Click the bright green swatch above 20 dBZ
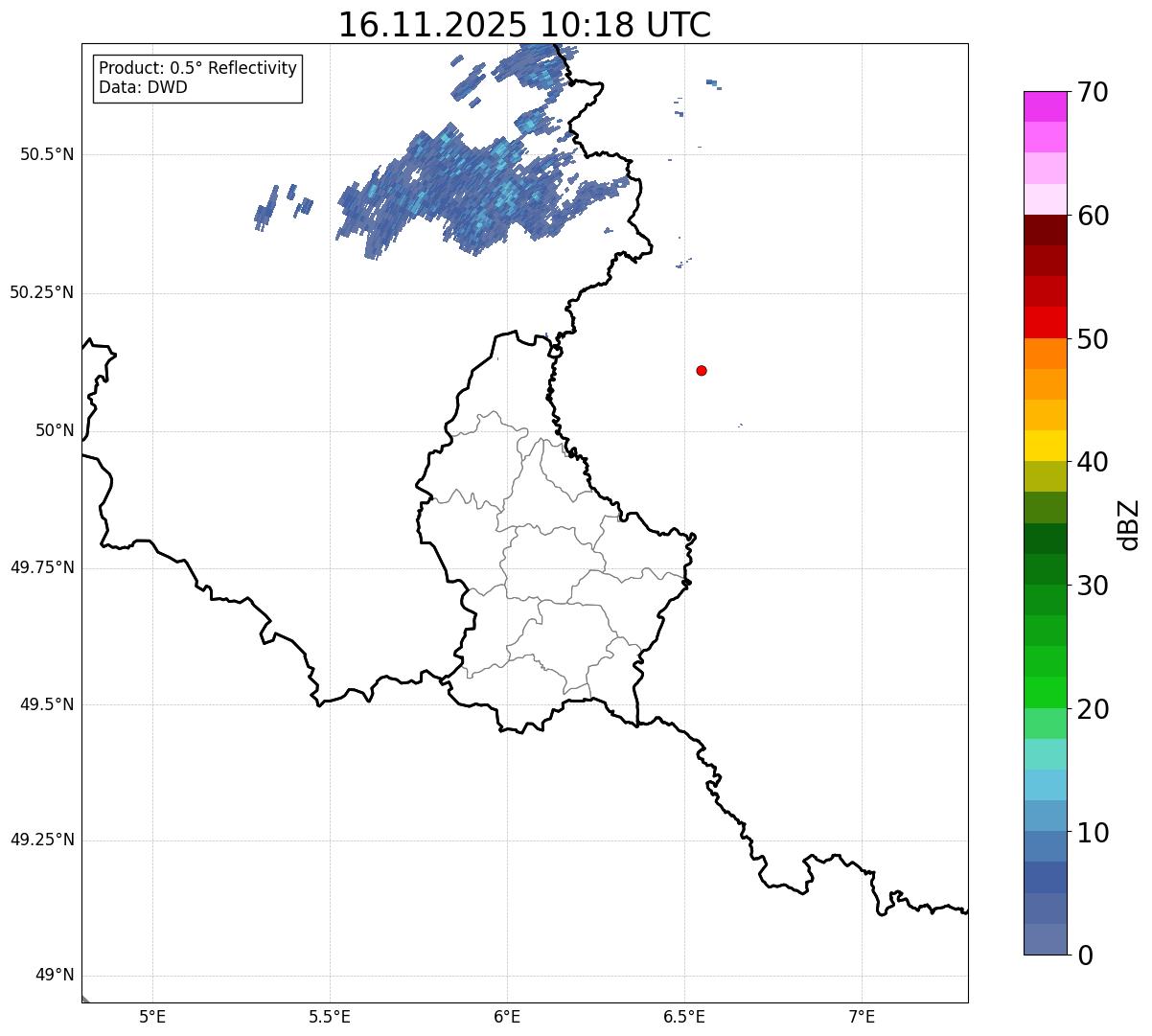This screenshot has height=1036, width=1152. tap(1045, 692)
